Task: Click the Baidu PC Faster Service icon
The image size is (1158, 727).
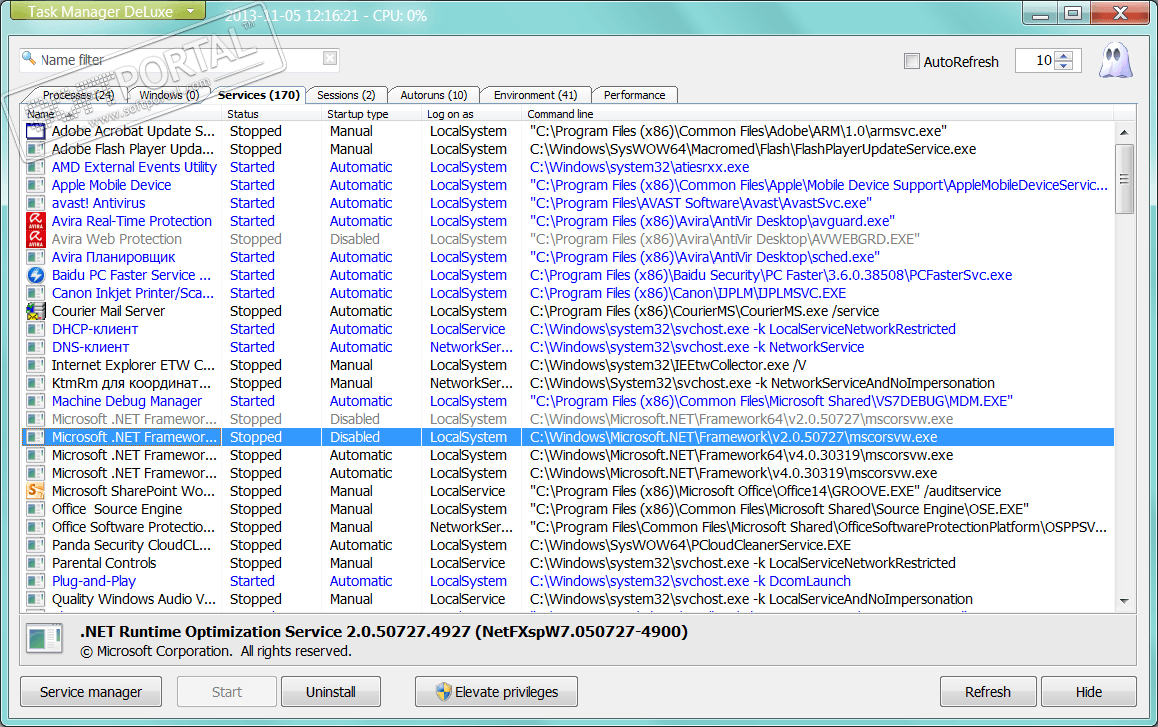Action: pyautogui.click(x=35, y=275)
